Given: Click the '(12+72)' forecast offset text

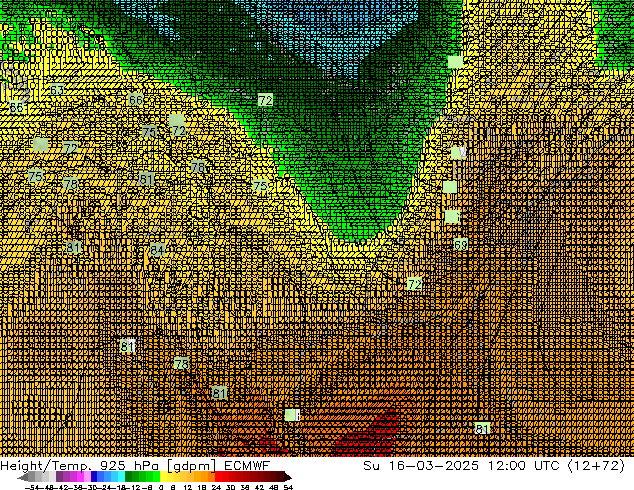Looking at the screenshot, I should click(x=596, y=466).
